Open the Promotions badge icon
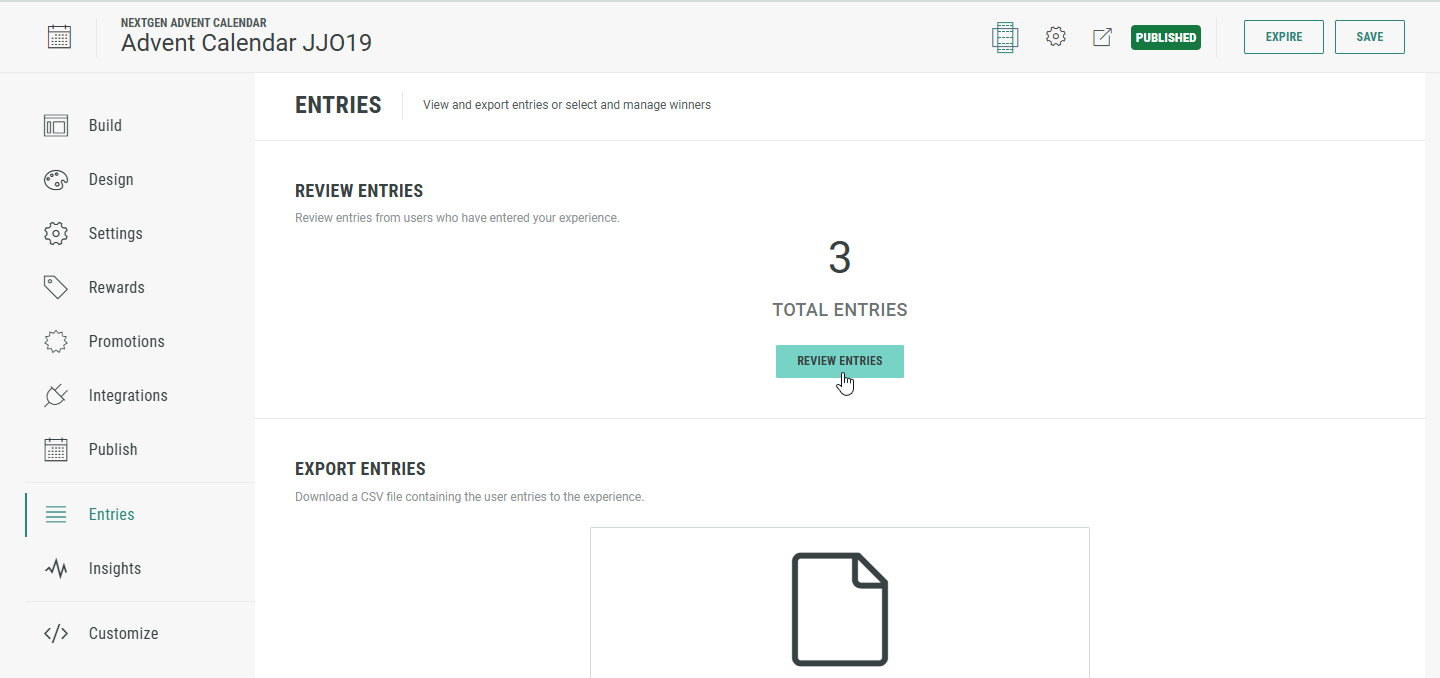 point(56,341)
